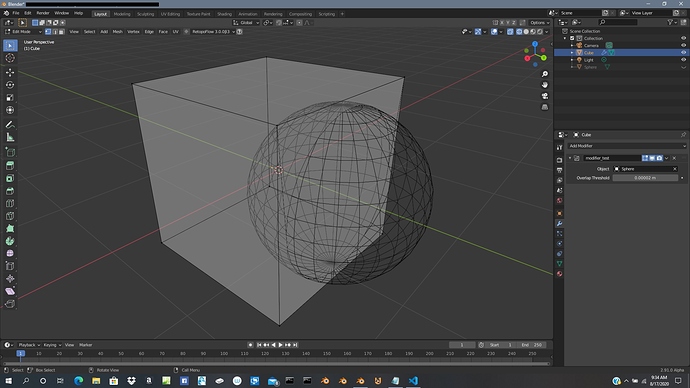Select the Add Cube tool
This screenshot has height=388, width=690.
(x=10, y=153)
